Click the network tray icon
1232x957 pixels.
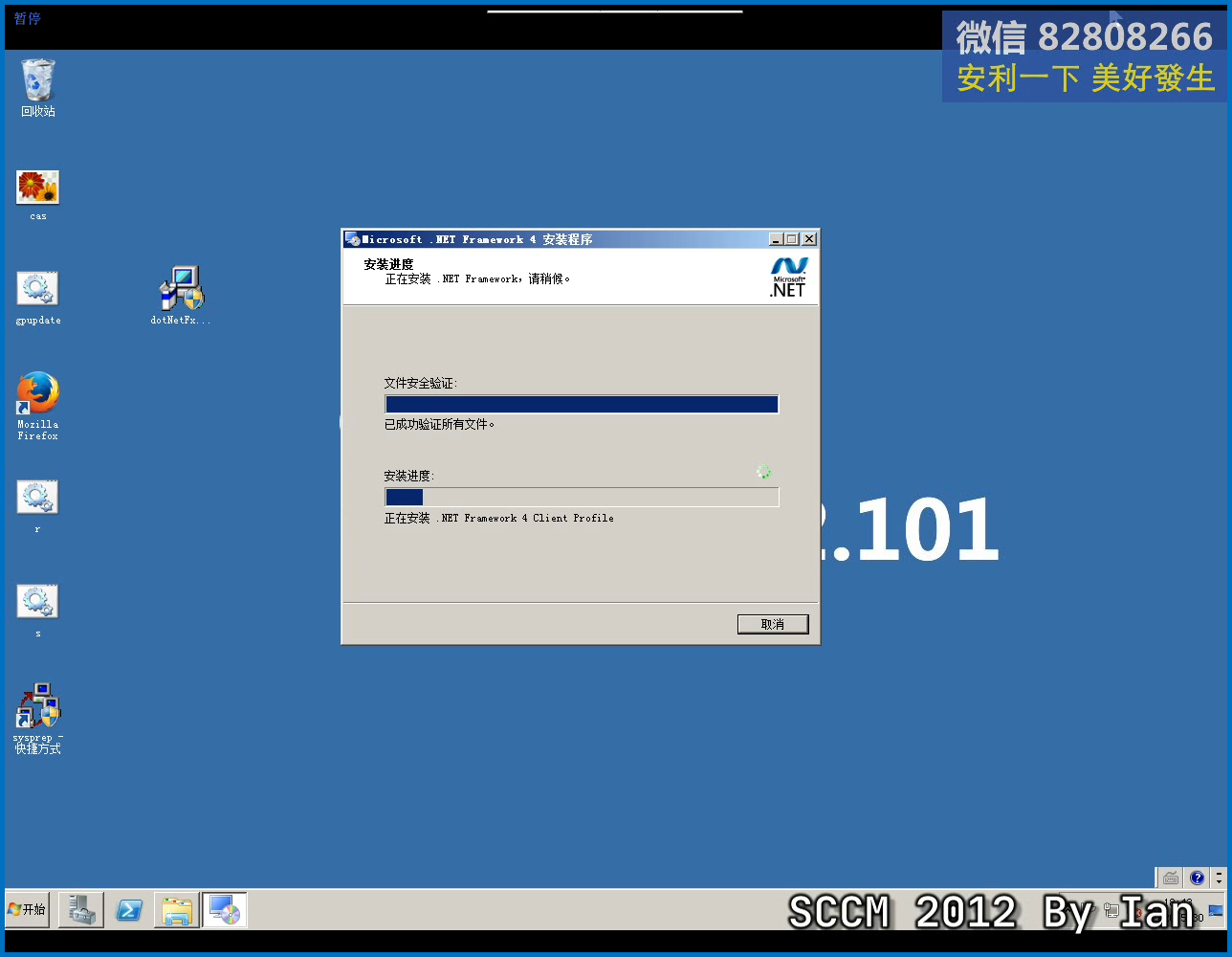click(x=1112, y=910)
